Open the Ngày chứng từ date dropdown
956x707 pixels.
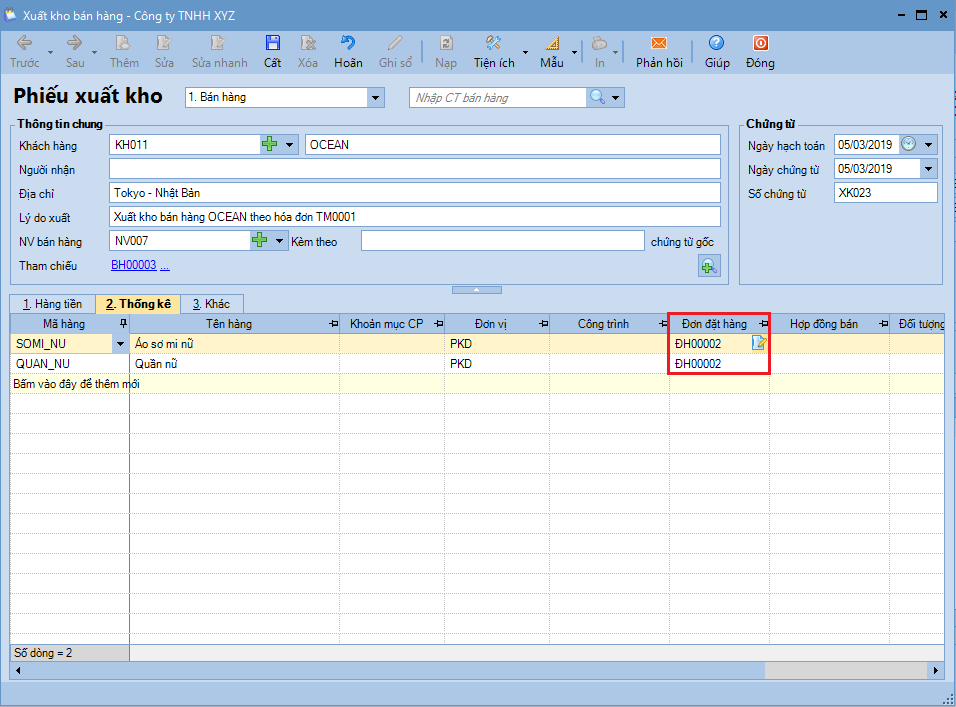pos(929,169)
